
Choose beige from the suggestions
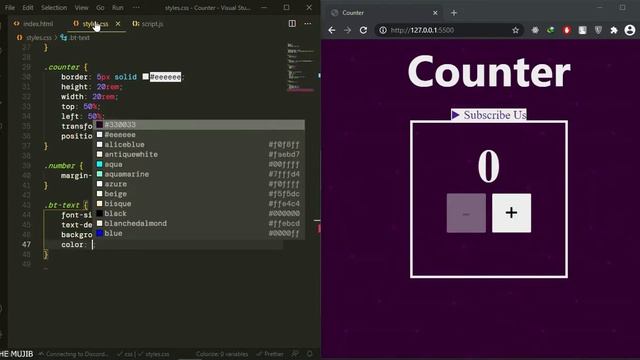pyautogui.click(x=200, y=194)
